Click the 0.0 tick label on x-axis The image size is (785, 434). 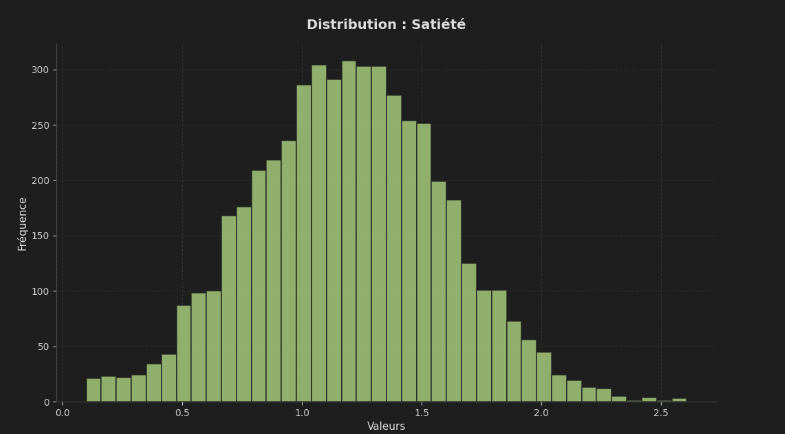tap(63, 413)
